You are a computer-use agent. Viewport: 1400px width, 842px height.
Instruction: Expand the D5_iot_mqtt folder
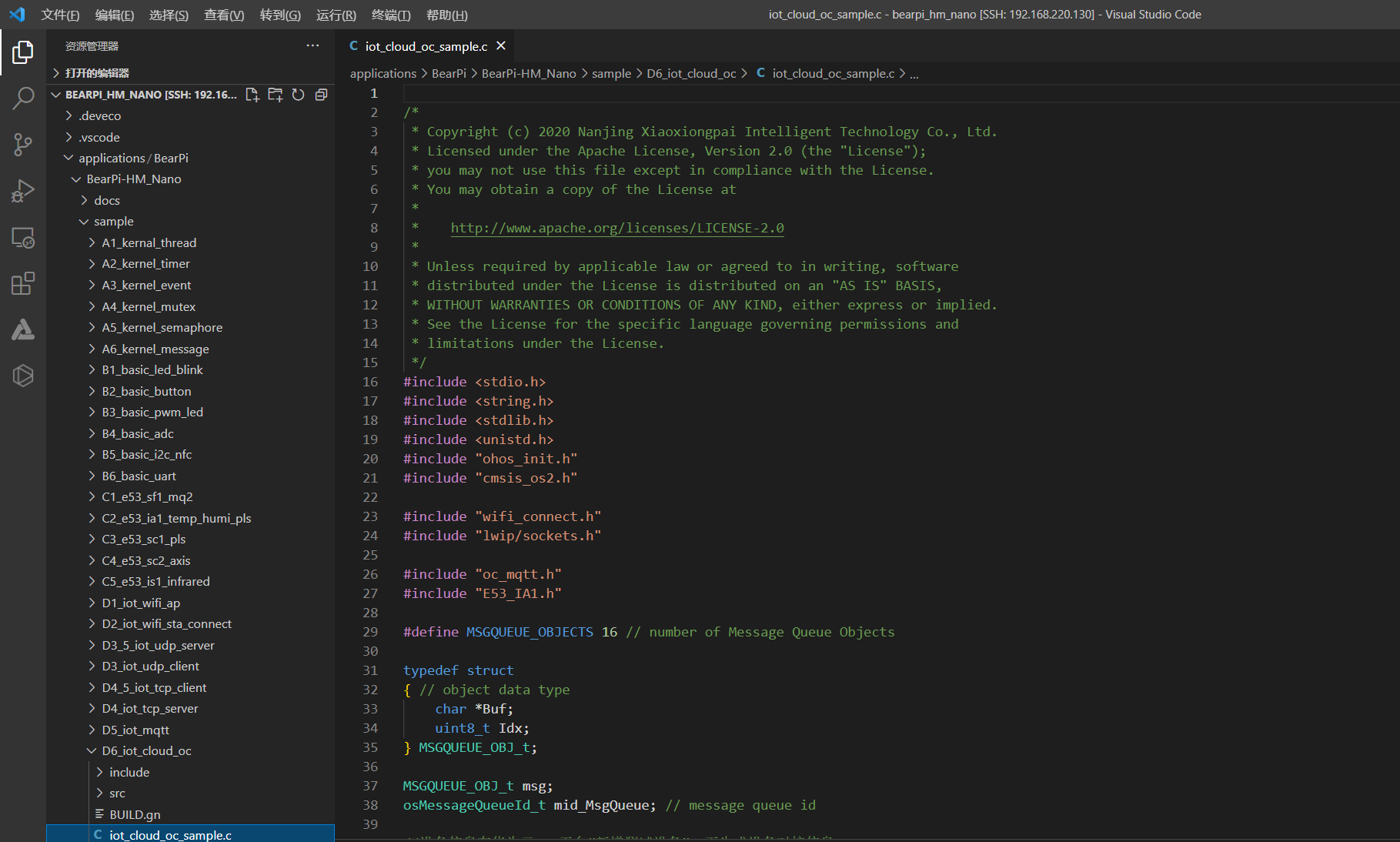click(x=190, y=730)
